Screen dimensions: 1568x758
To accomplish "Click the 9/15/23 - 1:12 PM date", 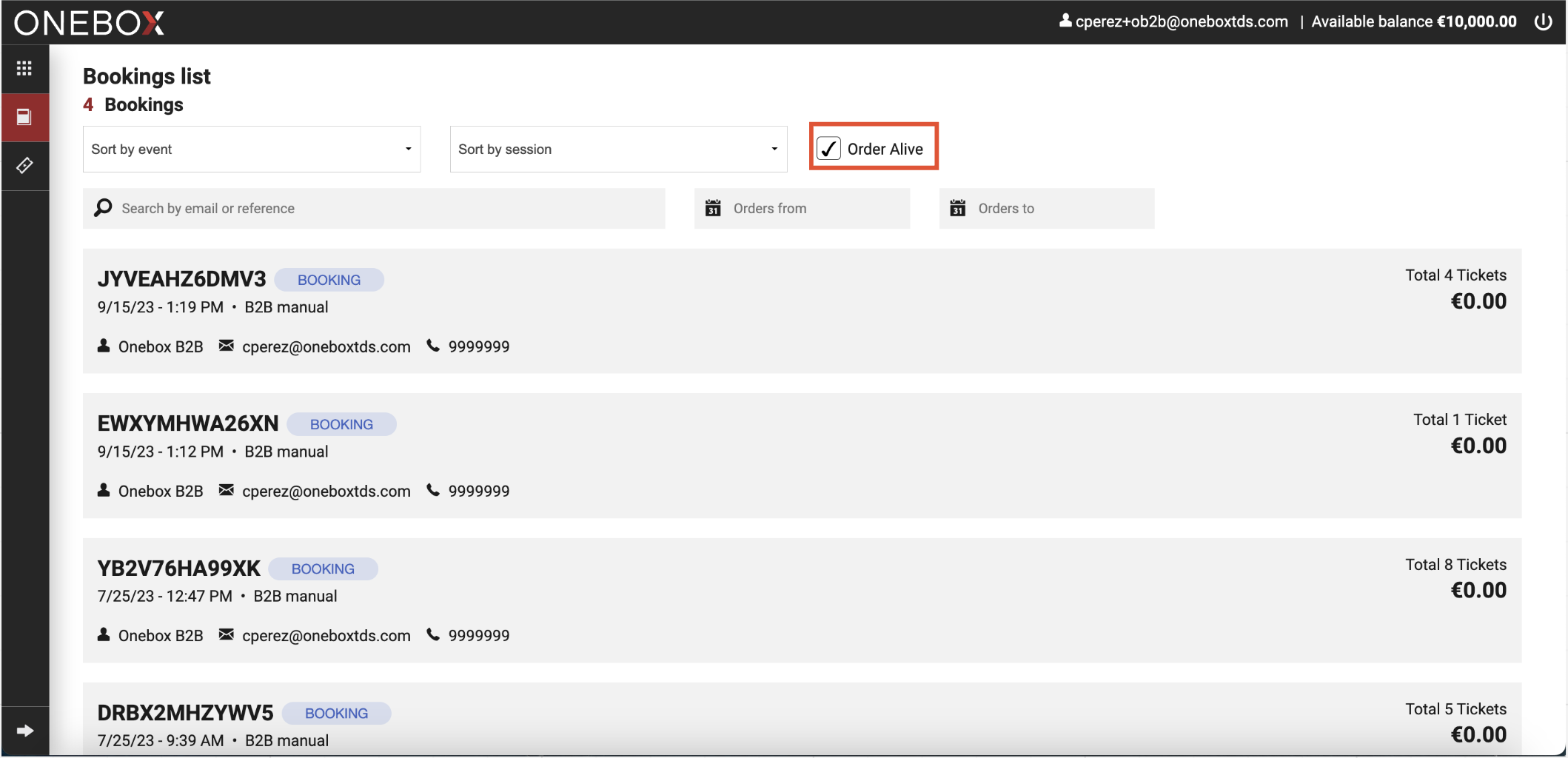I will point(161,452).
